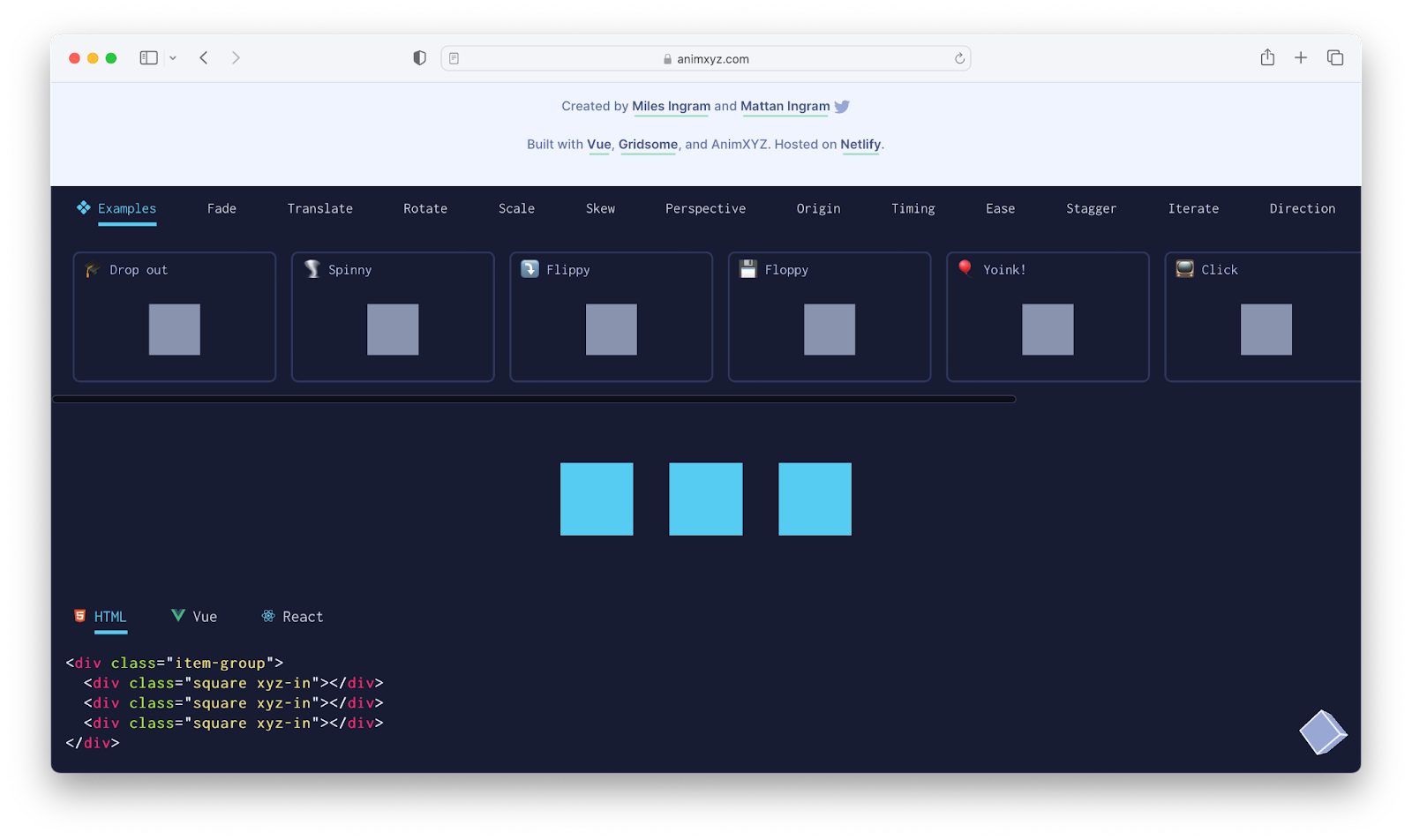
Task: Click the Twitter bird icon
Action: pyautogui.click(x=842, y=107)
